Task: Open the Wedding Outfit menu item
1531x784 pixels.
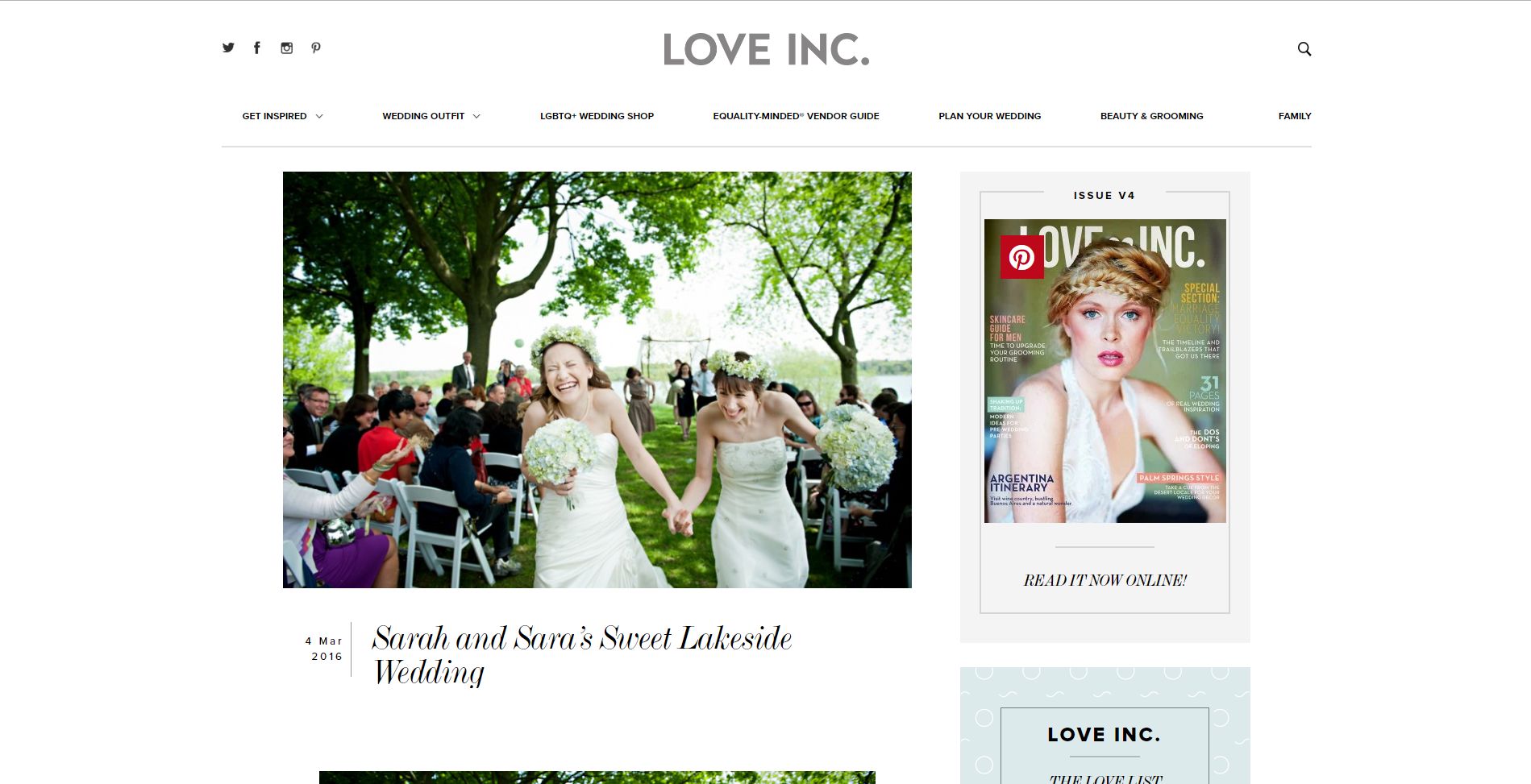Action: point(423,116)
